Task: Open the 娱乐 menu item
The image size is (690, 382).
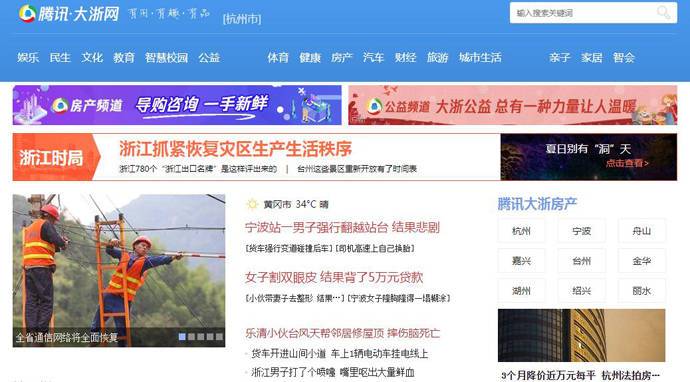Action: coord(28,58)
